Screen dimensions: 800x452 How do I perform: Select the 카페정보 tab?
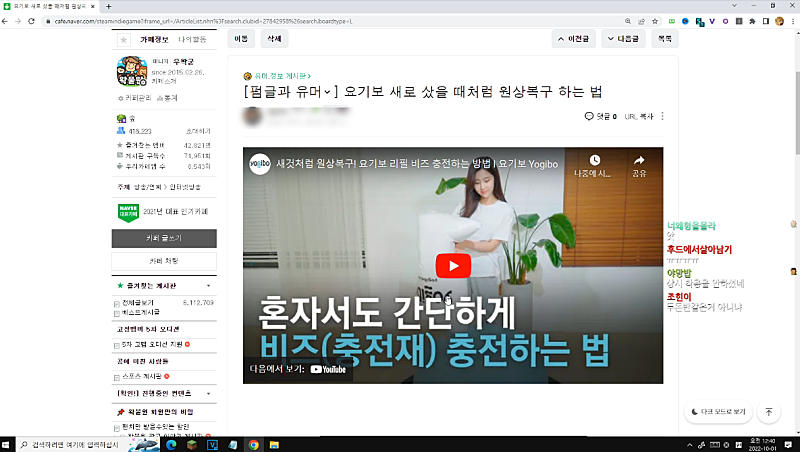pyautogui.click(x=155, y=40)
